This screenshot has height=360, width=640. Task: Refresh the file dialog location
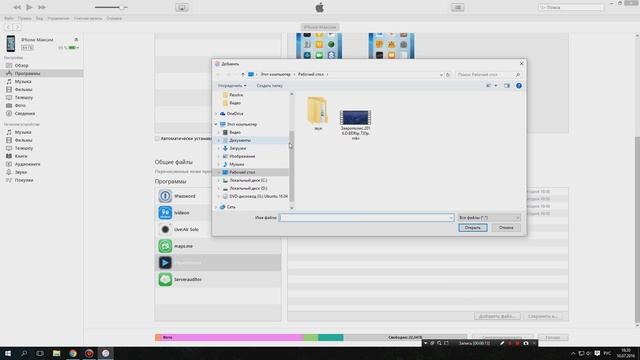[x=448, y=75]
